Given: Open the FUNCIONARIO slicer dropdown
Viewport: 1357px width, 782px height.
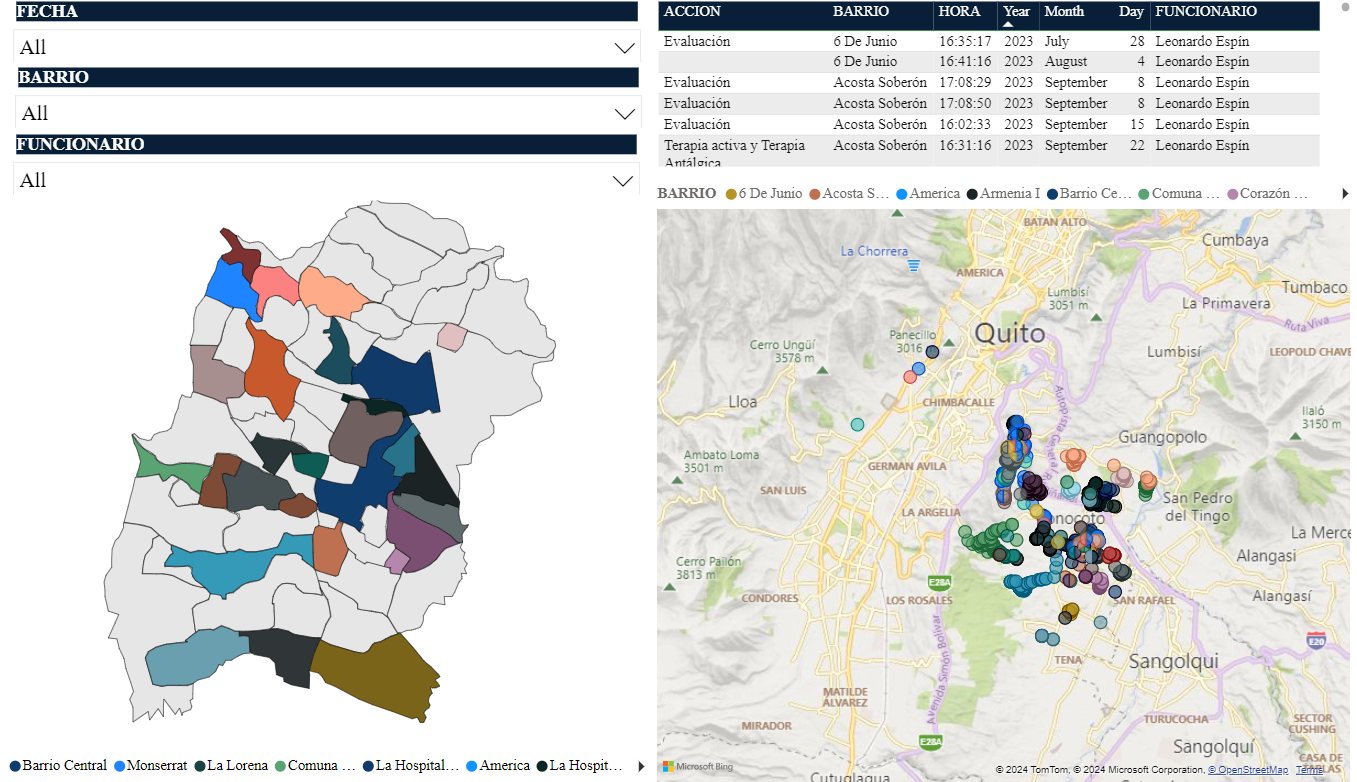Looking at the screenshot, I should [x=625, y=180].
